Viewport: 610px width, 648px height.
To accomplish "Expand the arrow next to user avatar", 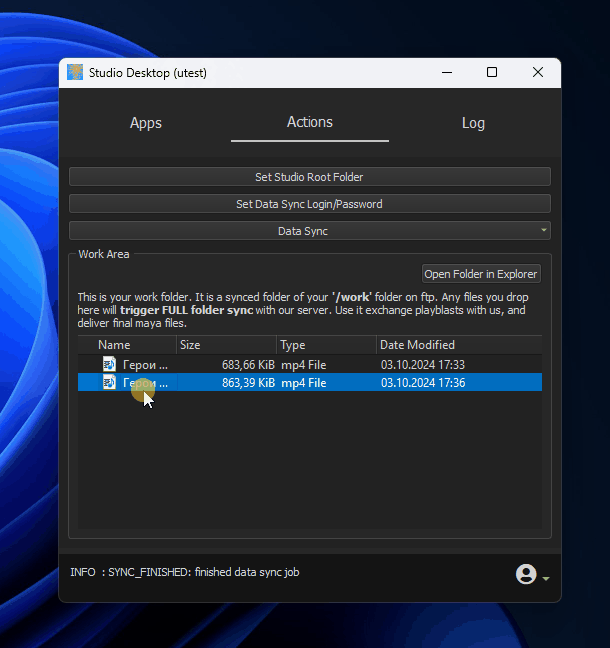I will 545,578.
